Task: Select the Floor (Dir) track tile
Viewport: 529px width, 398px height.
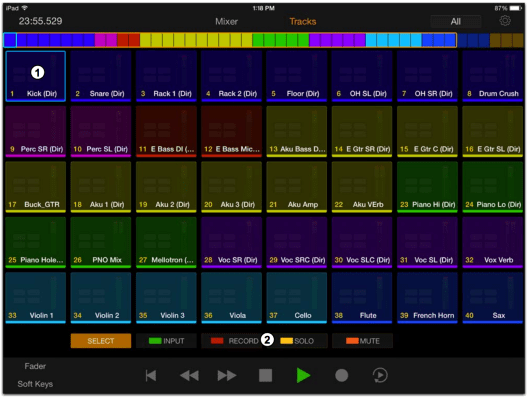Action: click(x=297, y=76)
